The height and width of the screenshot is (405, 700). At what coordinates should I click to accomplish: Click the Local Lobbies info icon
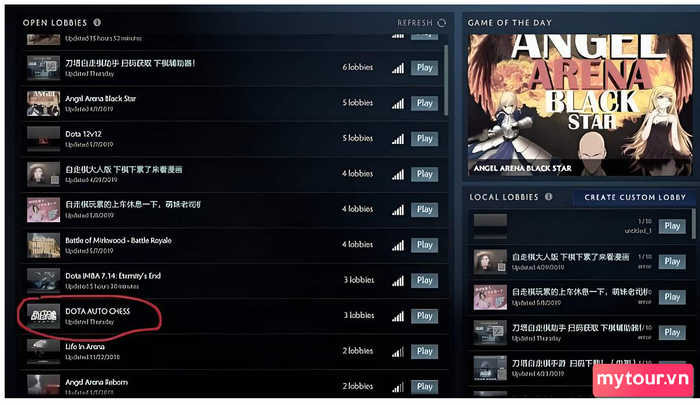pos(549,196)
